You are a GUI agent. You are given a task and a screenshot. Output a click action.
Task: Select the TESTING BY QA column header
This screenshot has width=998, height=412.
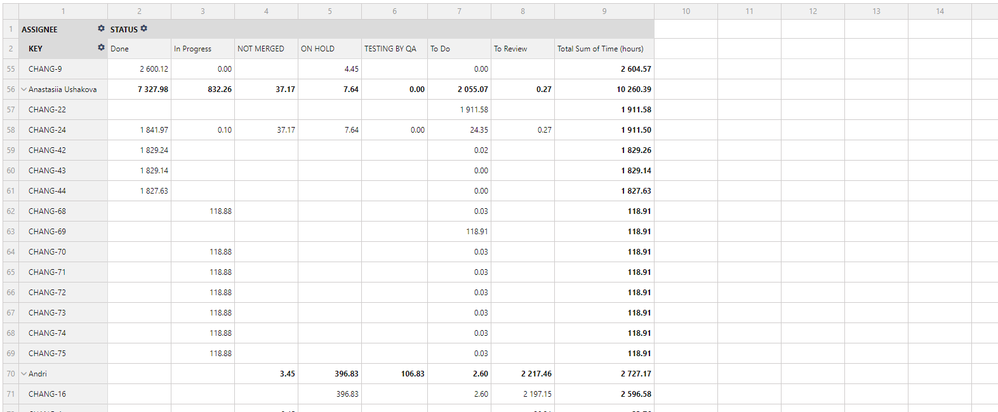tap(395, 49)
